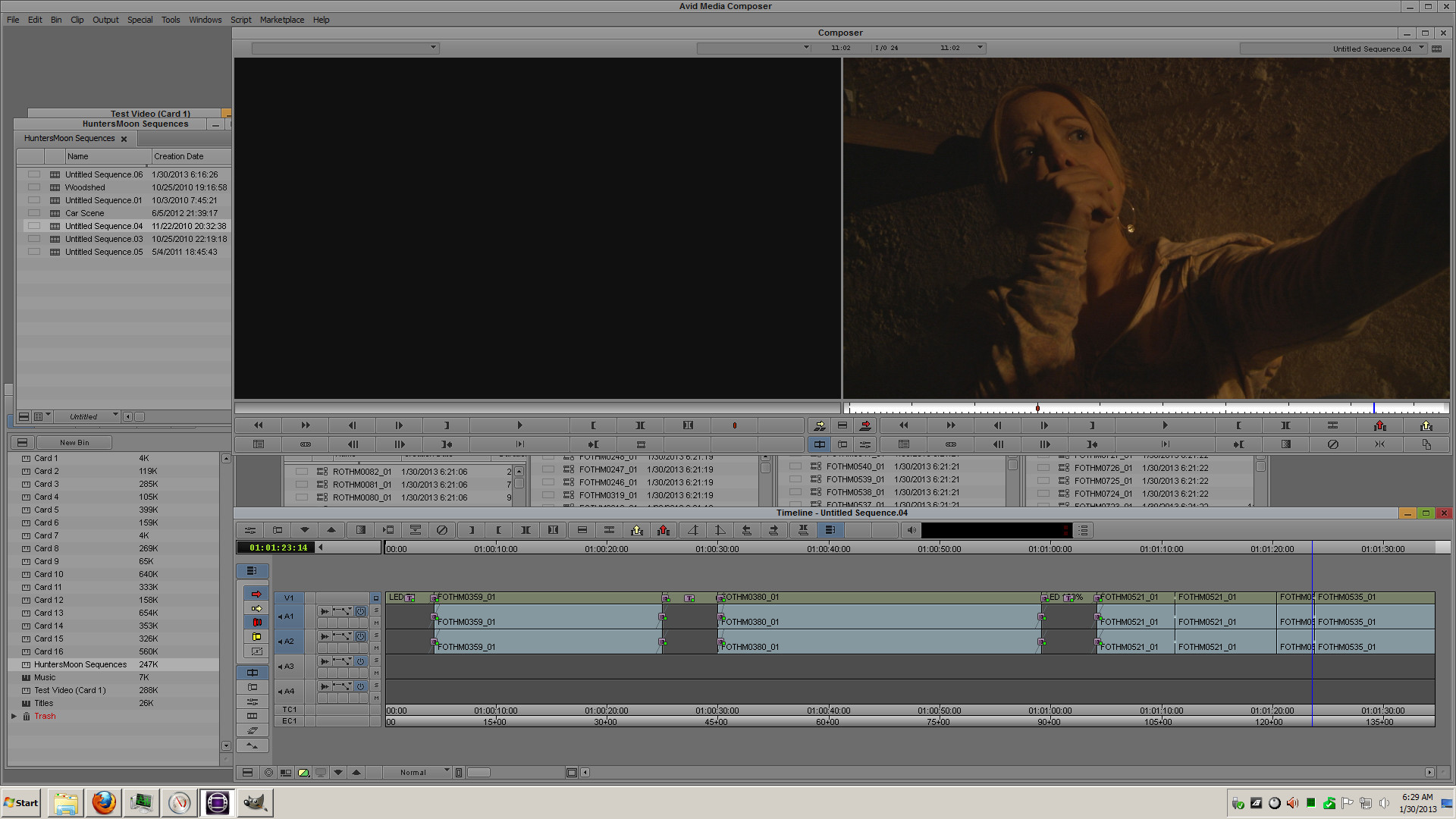Expand the Trash folder in project window
Viewport: 1456px width, 819px height.
14,716
